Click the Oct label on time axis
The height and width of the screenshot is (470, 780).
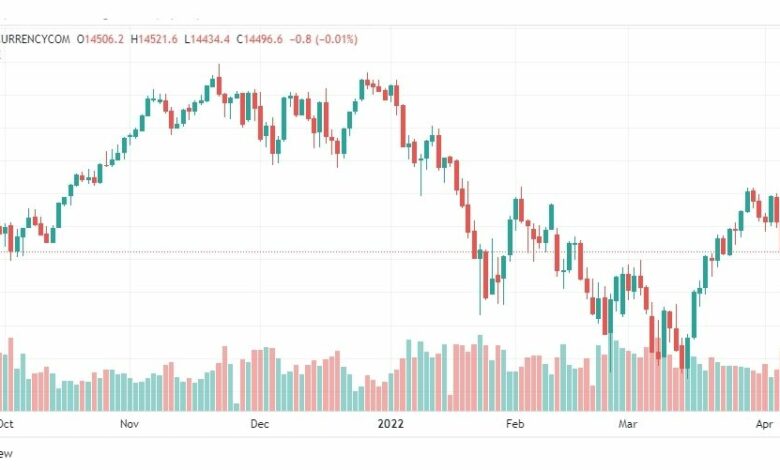point(6,424)
